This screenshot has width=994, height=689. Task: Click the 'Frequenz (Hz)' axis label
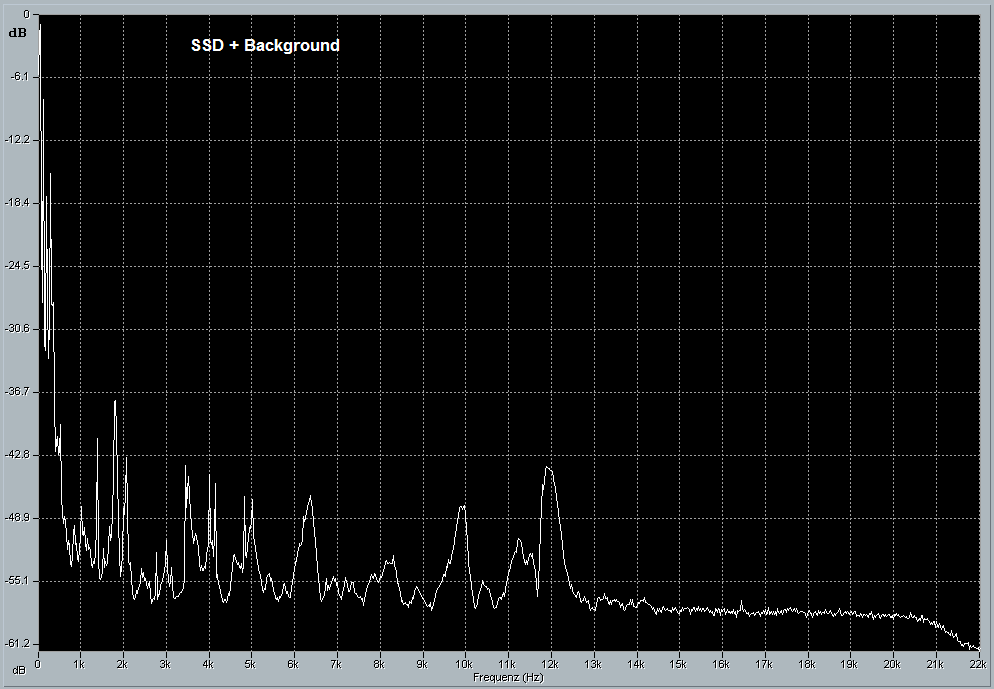coord(508,678)
